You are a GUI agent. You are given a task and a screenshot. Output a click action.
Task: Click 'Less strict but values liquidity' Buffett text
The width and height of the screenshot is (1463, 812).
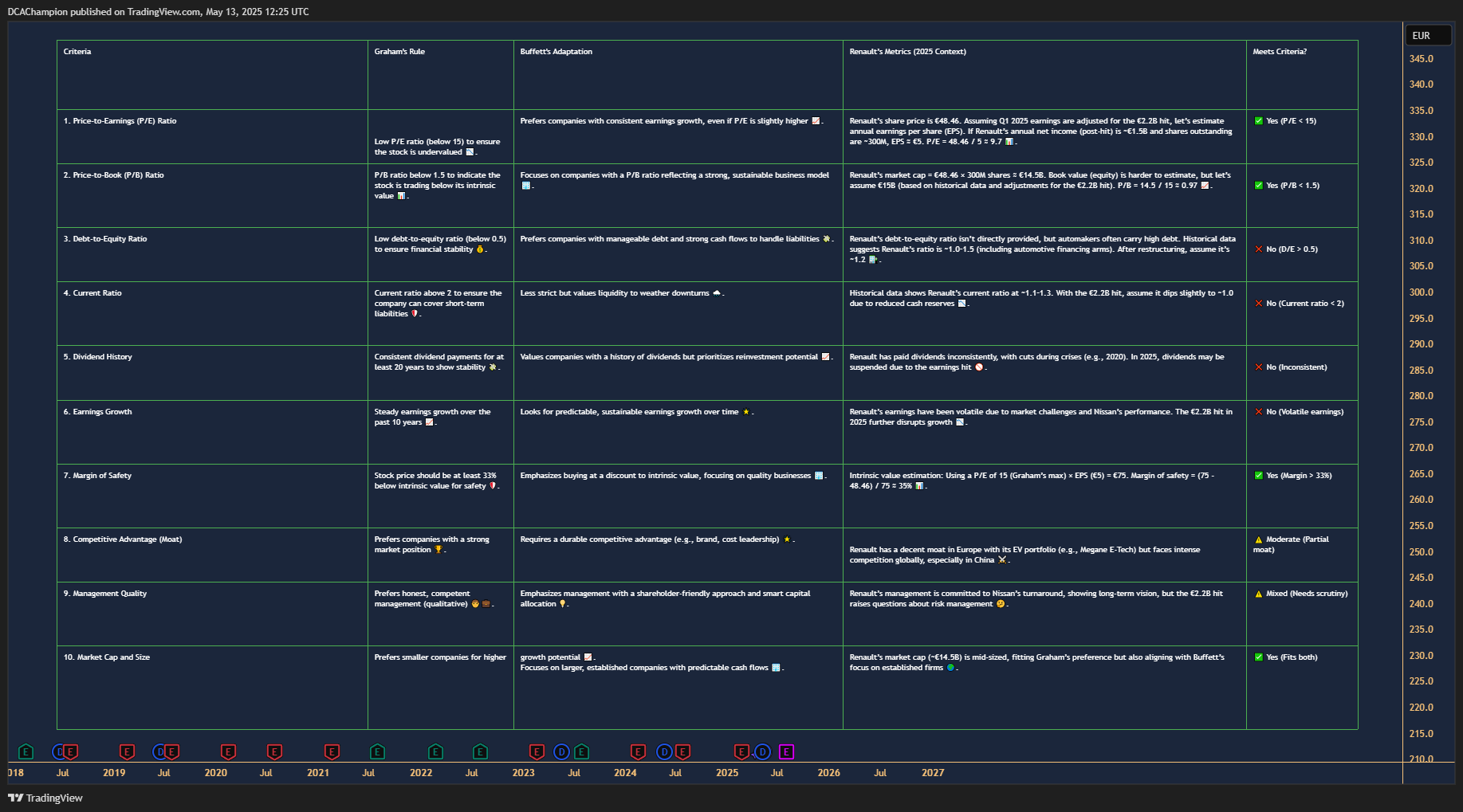[622, 293]
